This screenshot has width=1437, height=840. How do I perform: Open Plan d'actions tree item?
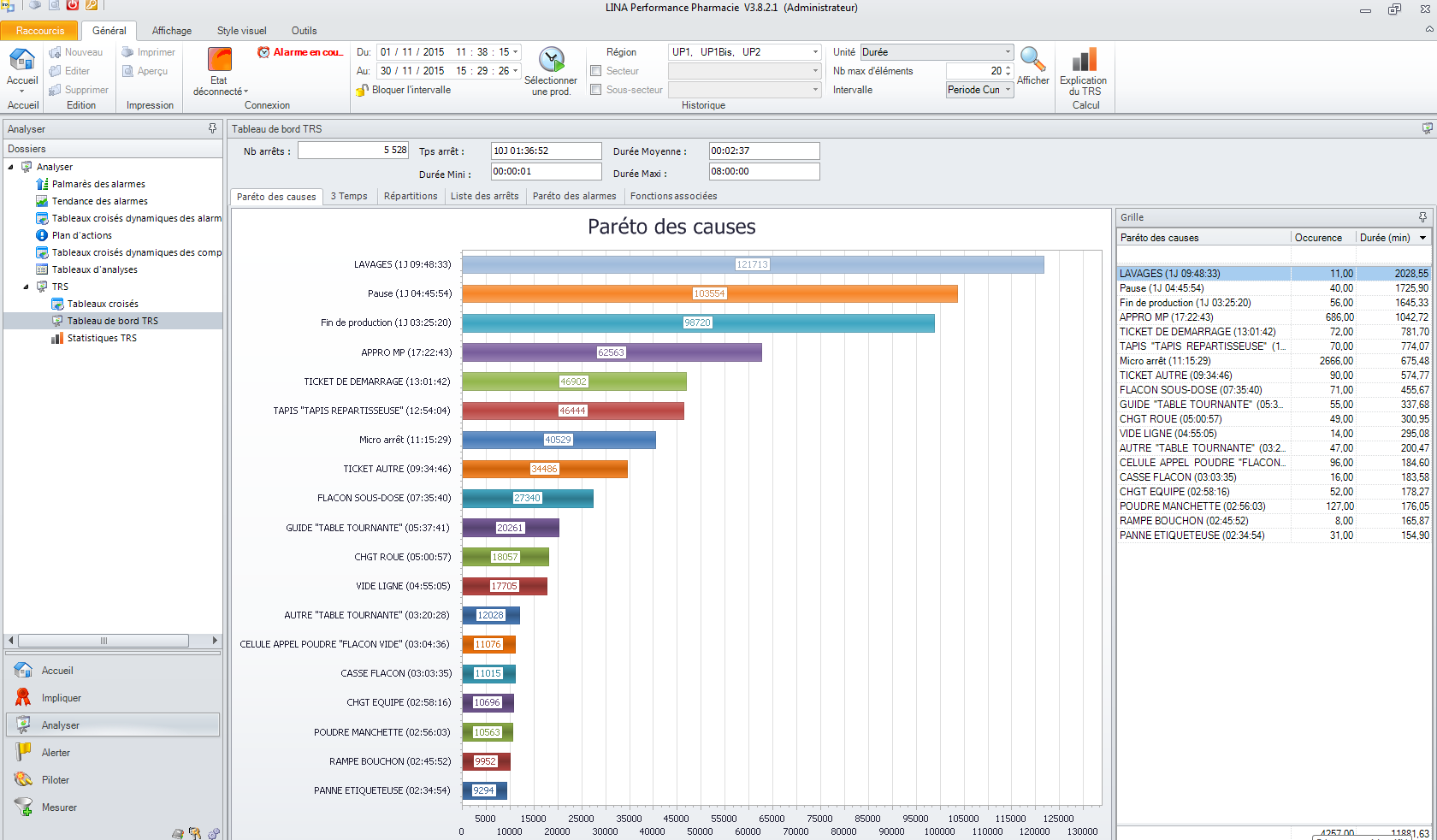coord(81,235)
